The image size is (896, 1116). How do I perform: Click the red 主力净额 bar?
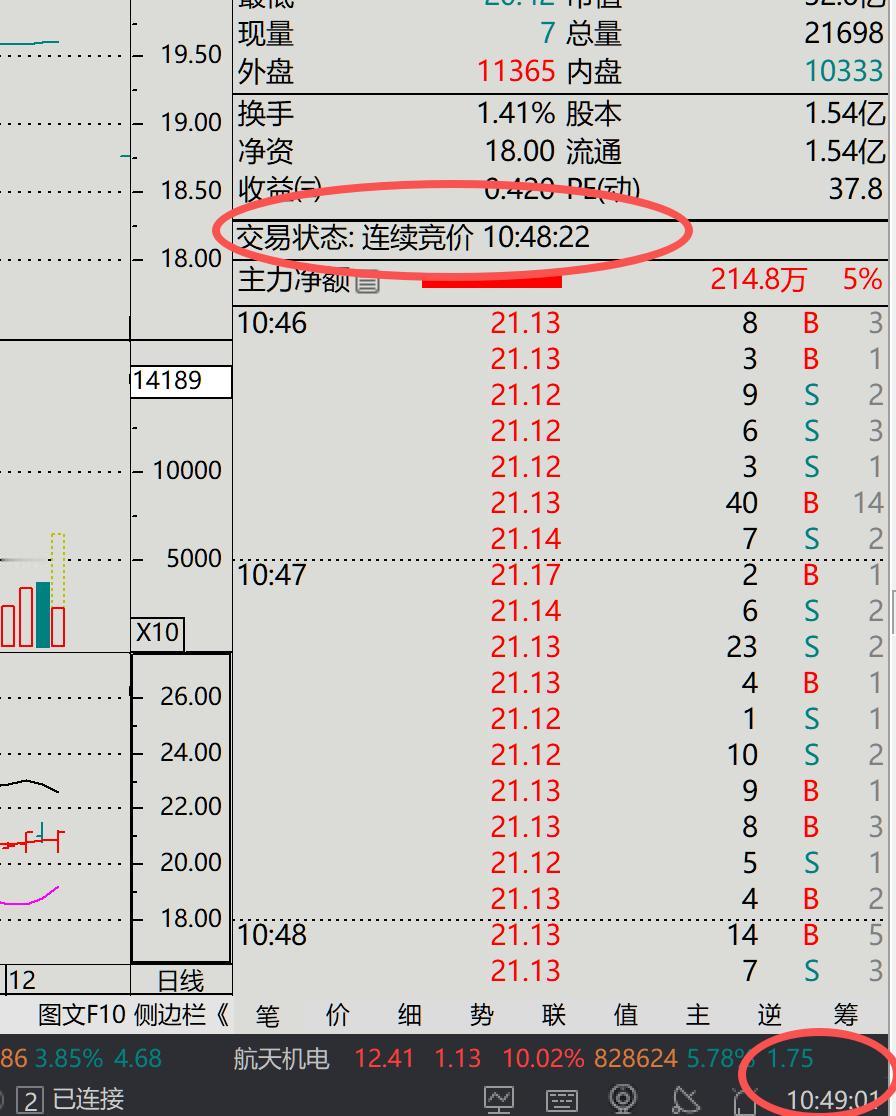tap(492, 283)
